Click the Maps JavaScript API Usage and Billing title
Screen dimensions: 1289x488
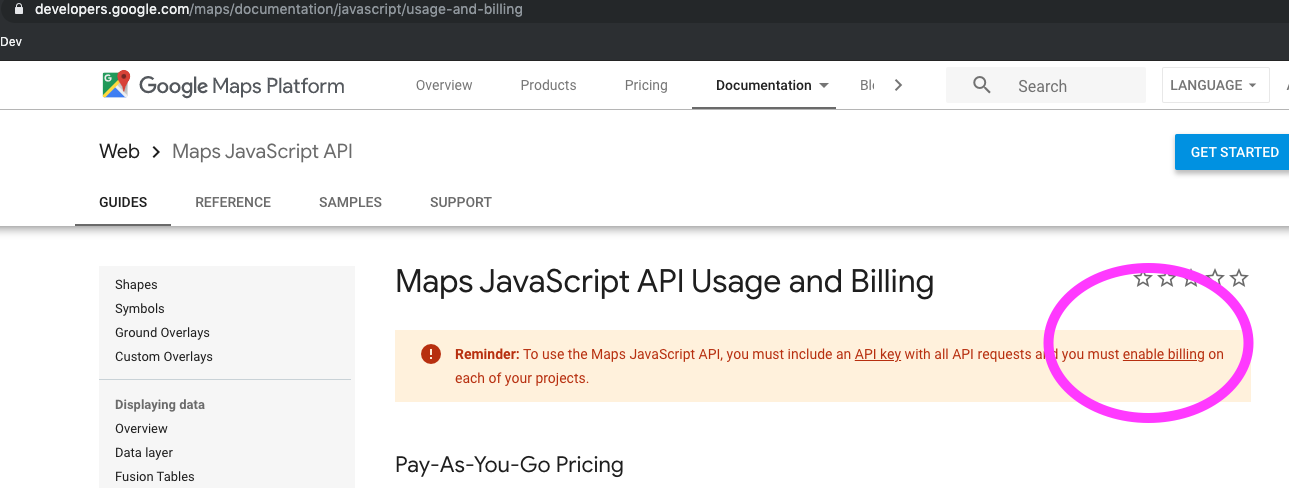(664, 282)
